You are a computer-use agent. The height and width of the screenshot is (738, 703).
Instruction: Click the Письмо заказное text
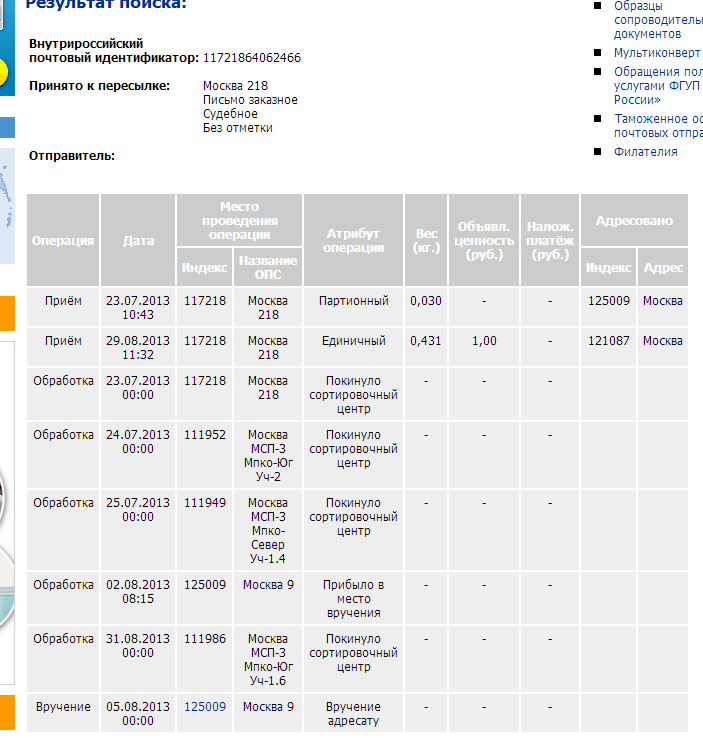coord(250,100)
